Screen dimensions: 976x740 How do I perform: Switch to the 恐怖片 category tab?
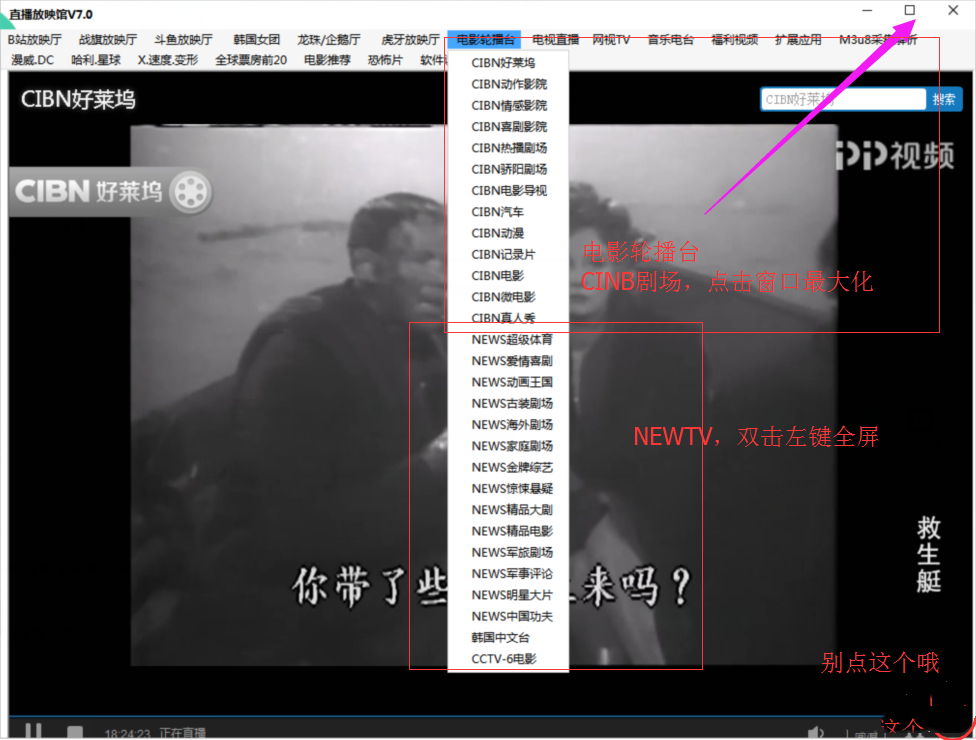point(385,60)
